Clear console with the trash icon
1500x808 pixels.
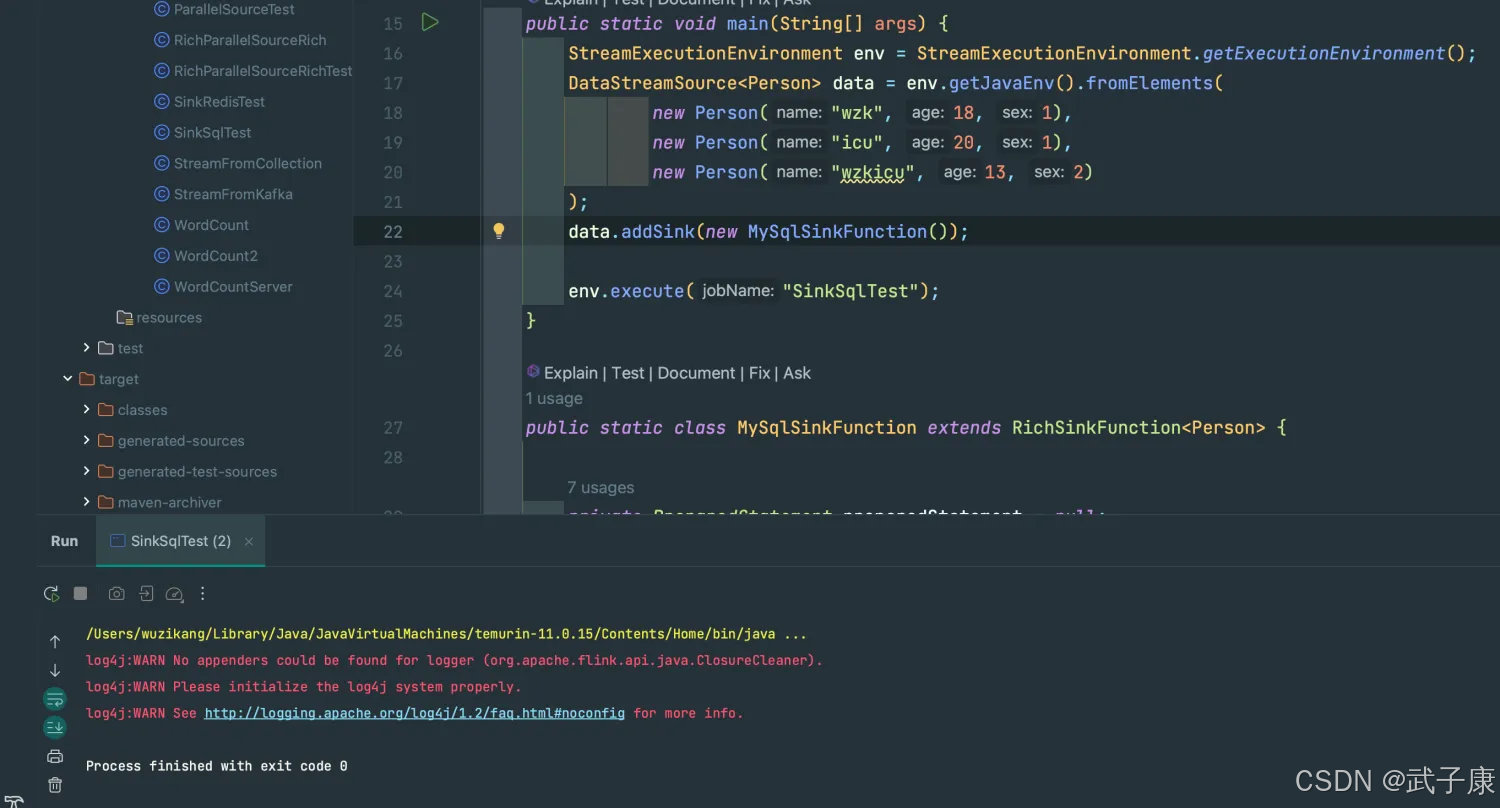[55, 785]
